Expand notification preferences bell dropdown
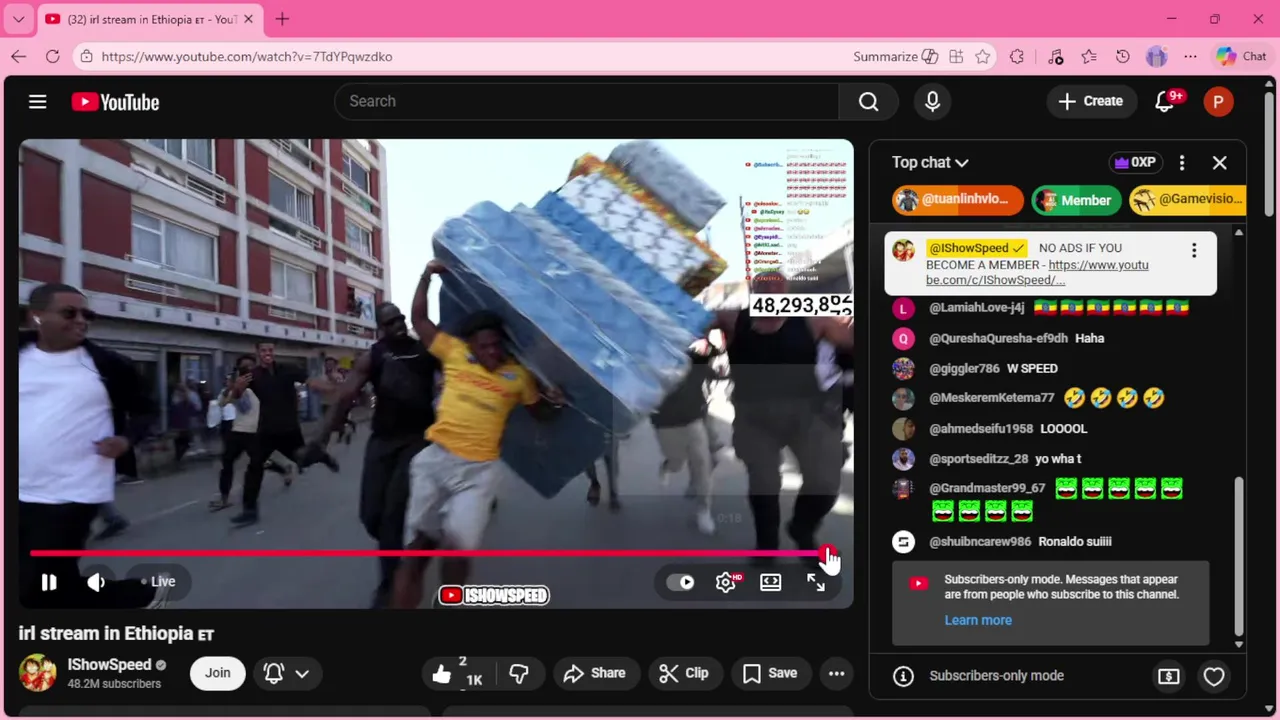 tap(286, 673)
